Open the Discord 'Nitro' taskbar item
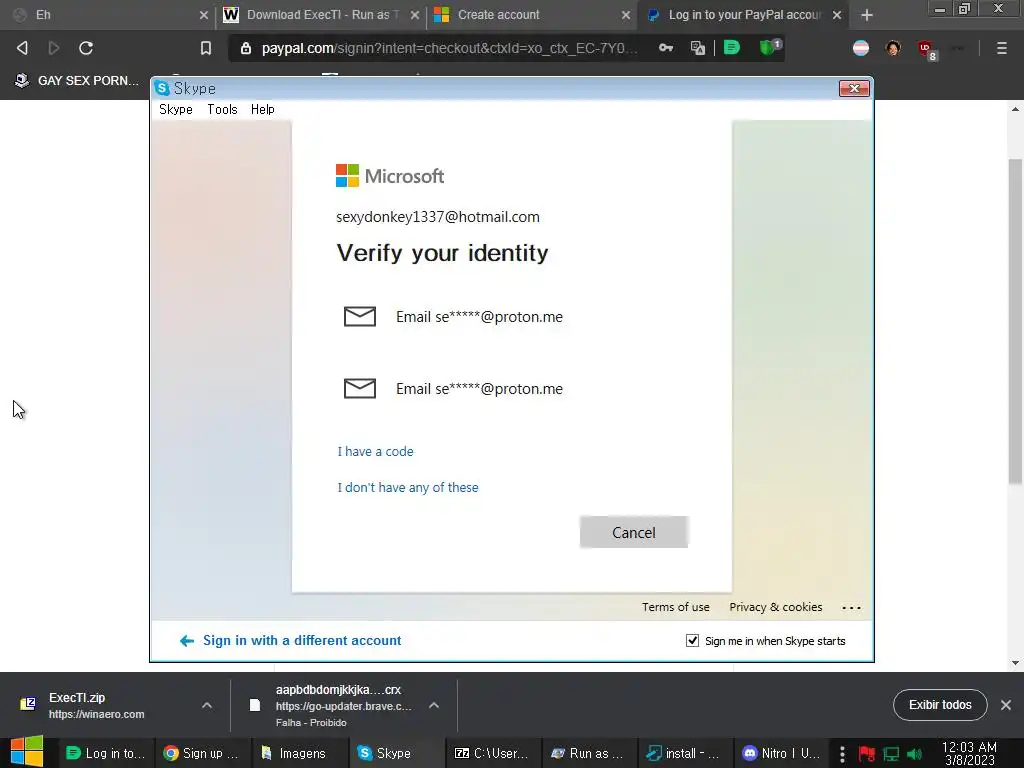This screenshot has width=1024, height=768. tap(782, 754)
